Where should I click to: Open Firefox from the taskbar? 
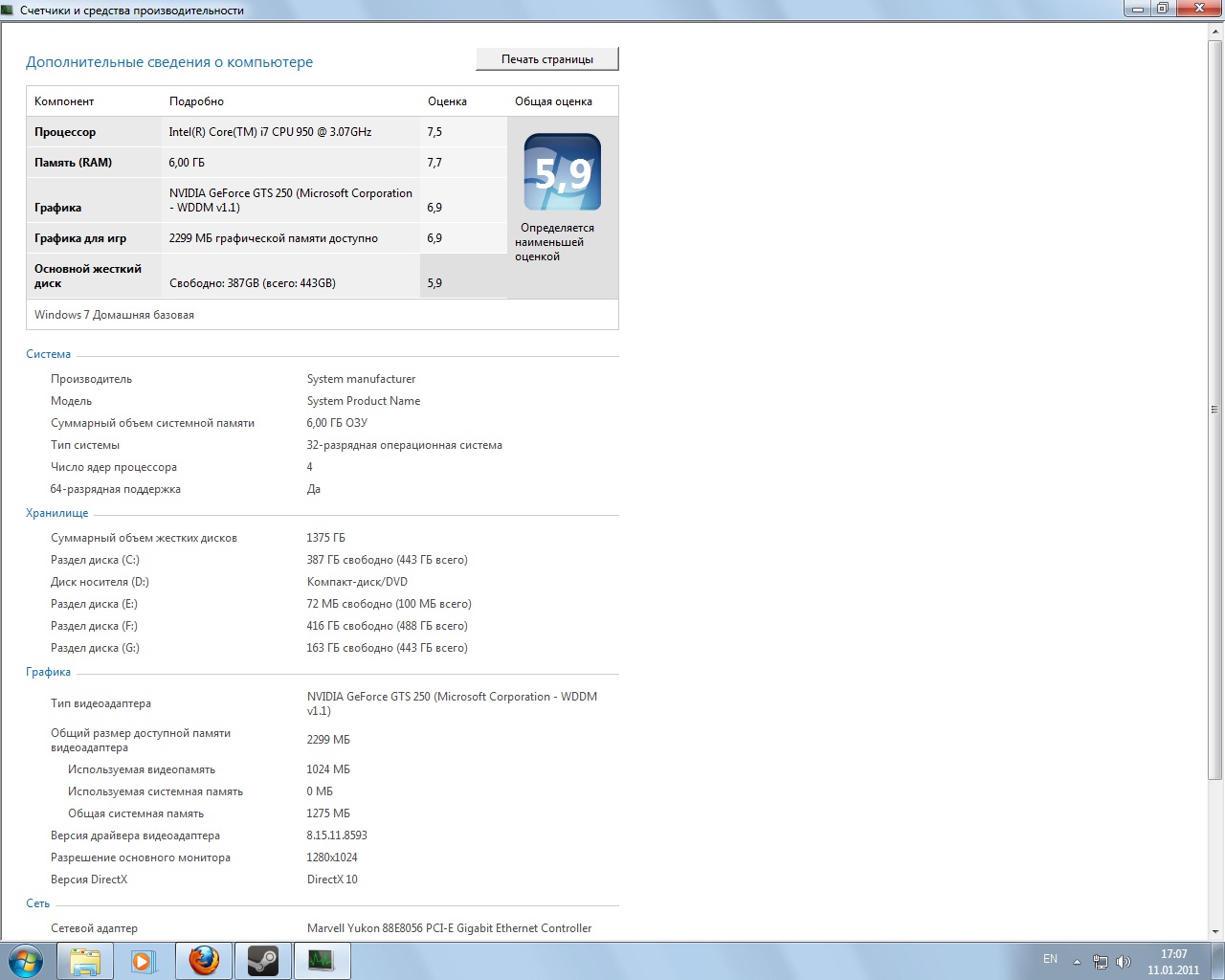[x=203, y=960]
